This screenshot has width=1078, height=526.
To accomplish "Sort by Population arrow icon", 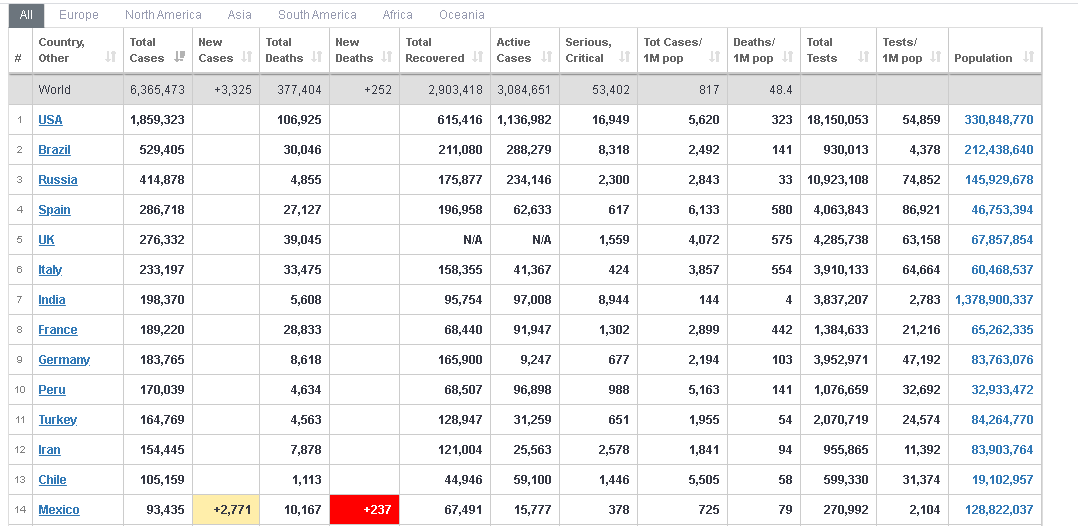I will click(x=1028, y=57).
